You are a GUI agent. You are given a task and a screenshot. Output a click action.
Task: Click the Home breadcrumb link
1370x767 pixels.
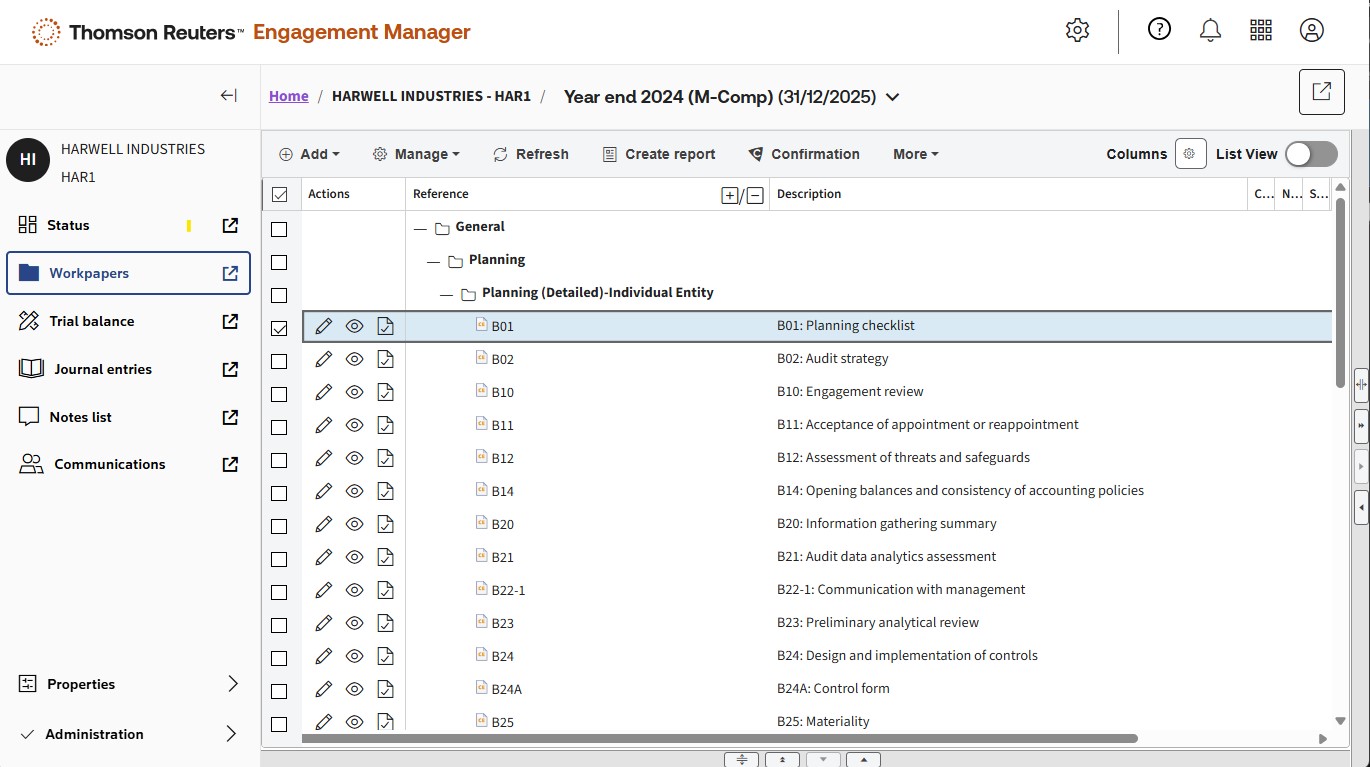point(288,96)
